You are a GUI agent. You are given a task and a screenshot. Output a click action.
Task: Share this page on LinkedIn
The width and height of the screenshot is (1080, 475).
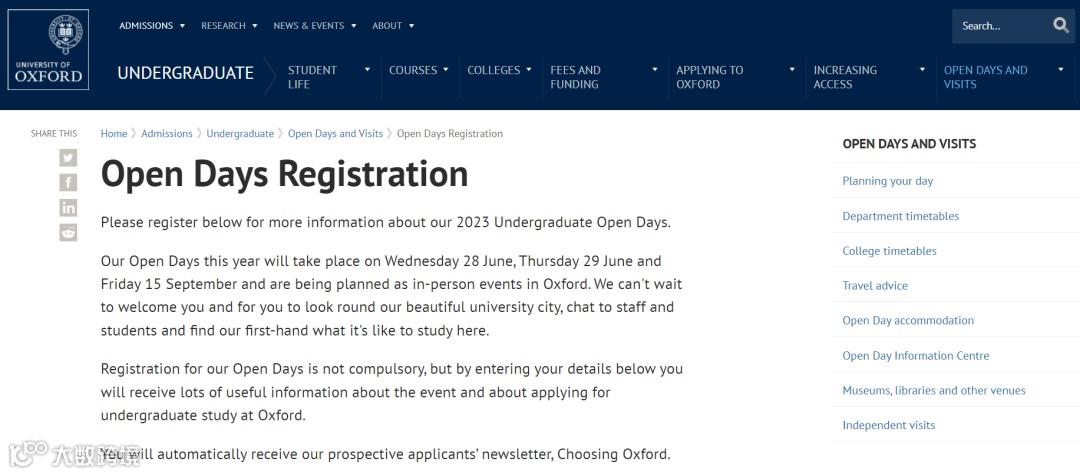[68, 207]
